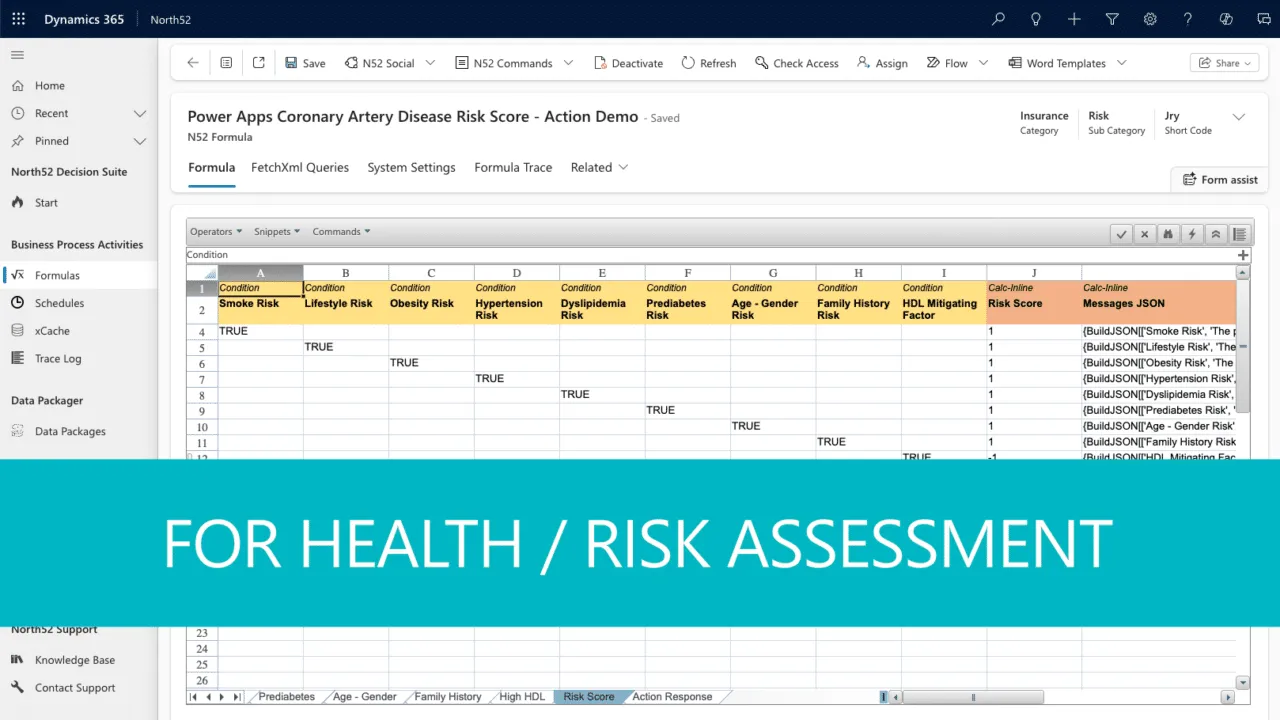Viewport: 1280px width, 720px height.
Task: Click the plus quick-create icon in top bar
Action: [x=1074, y=19]
